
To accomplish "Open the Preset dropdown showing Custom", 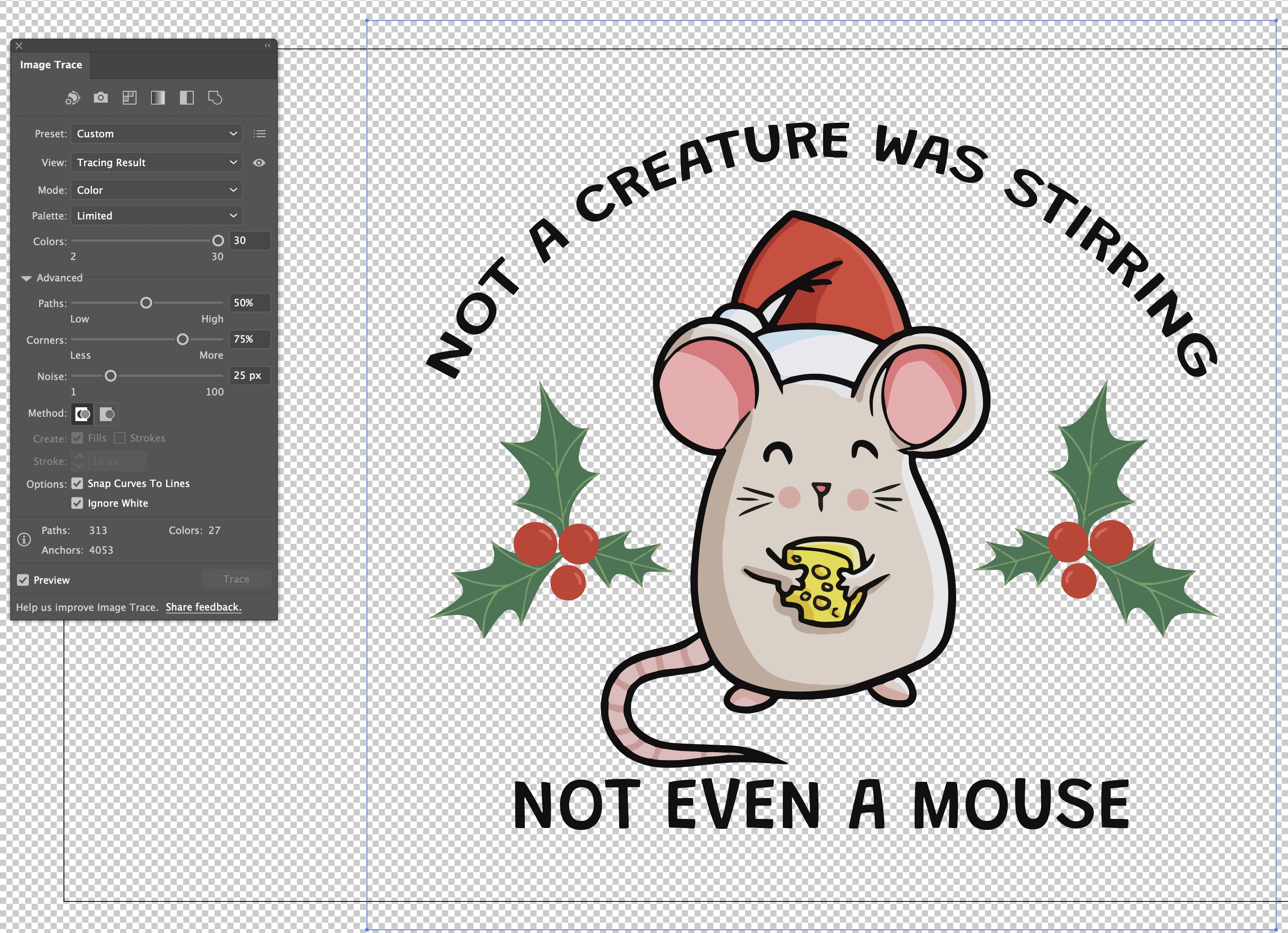I will [x=156, y=133].
